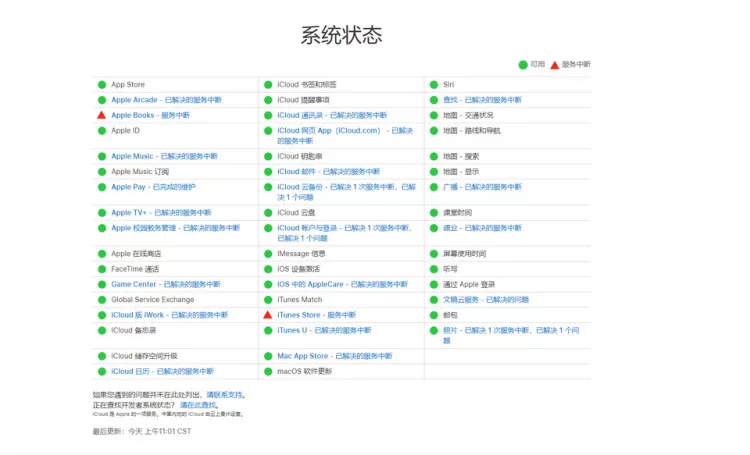Viewport: 750px width, 455px height.
Task: Open the 课业 resolved outage link
Action: pos(482,228)
